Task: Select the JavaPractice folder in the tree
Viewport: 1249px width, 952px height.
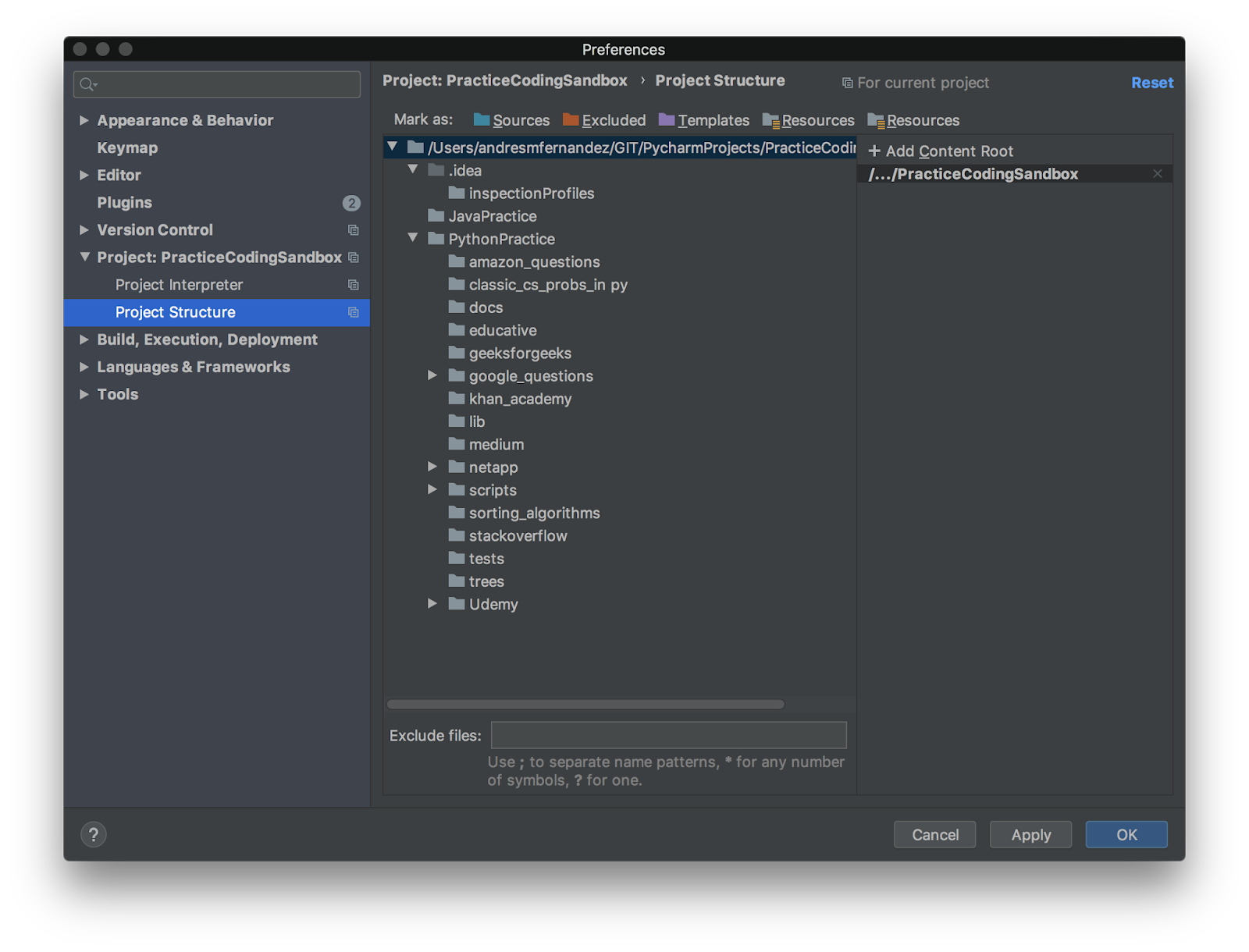Action: 493,216
